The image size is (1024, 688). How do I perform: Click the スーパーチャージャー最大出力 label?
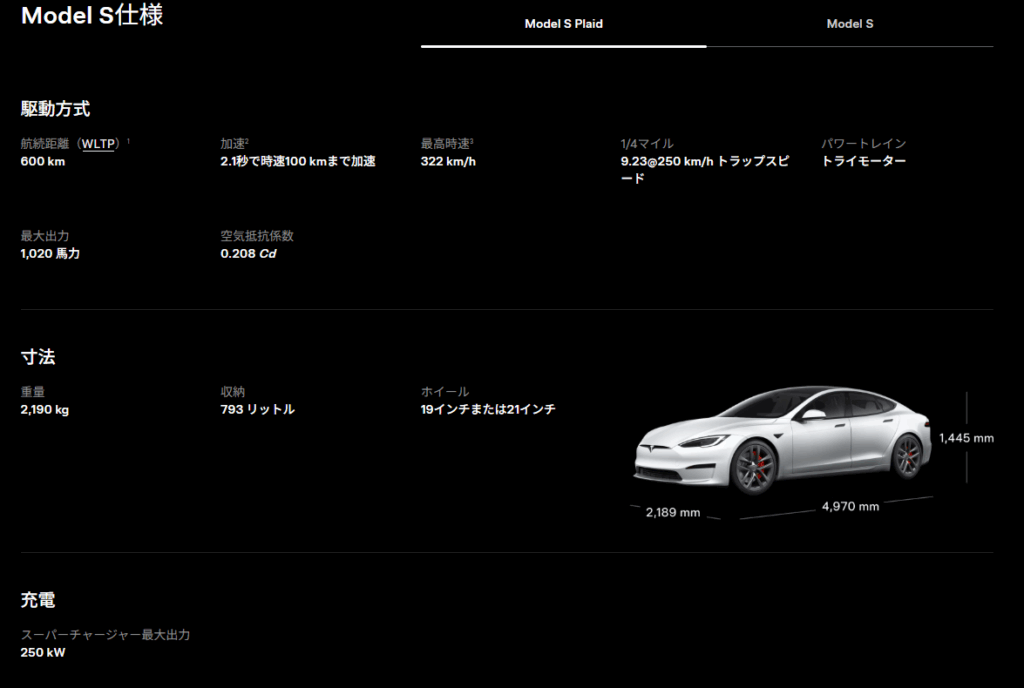[x=105, y=634]
